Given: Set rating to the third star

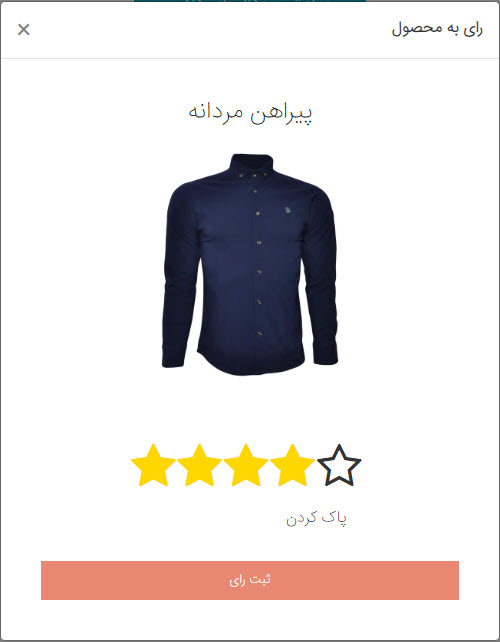Looking at the screenshot, I should pyautogui.click(x=246, y=466).
